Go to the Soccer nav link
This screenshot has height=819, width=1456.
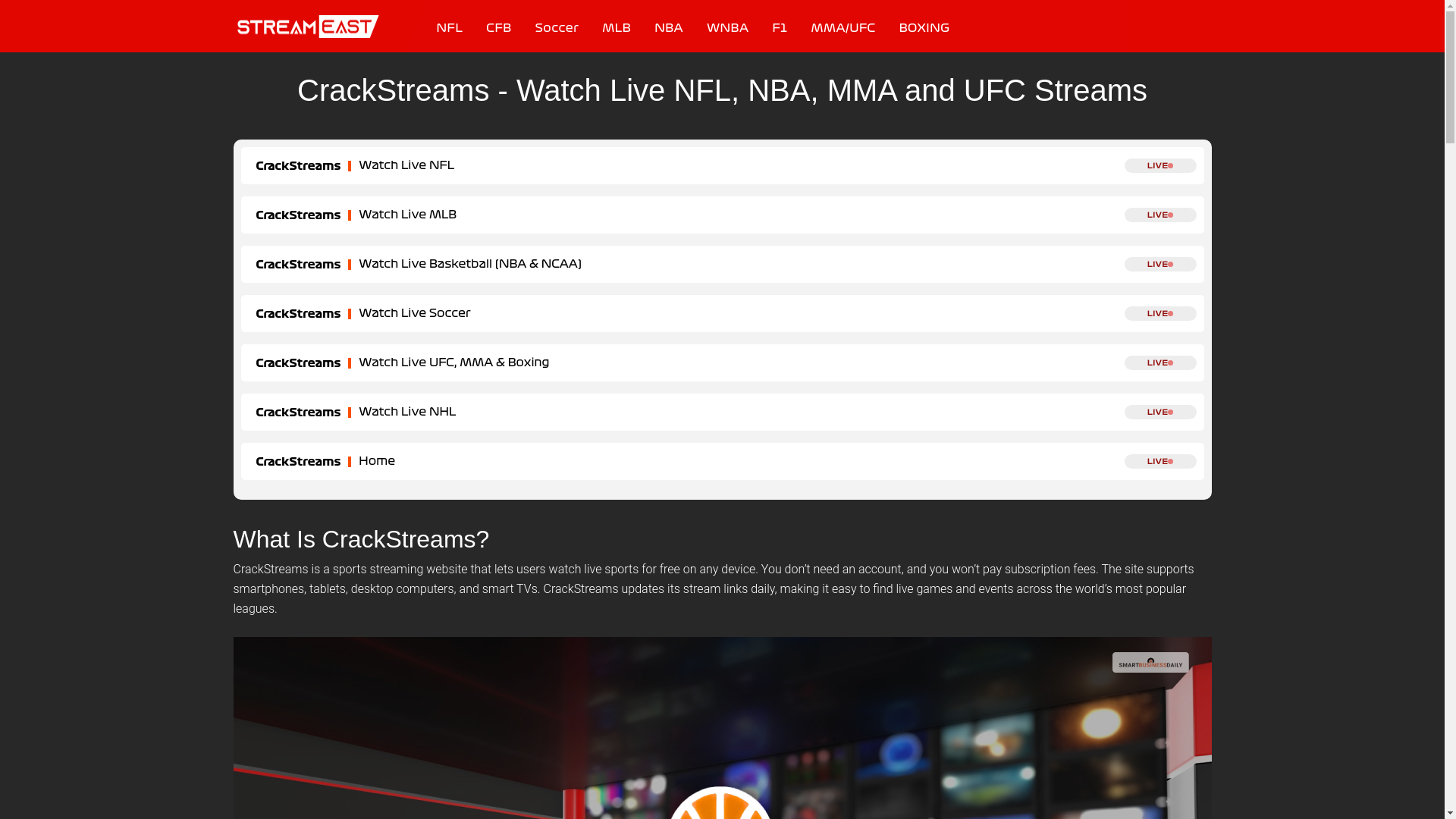[x=556, y=28]
